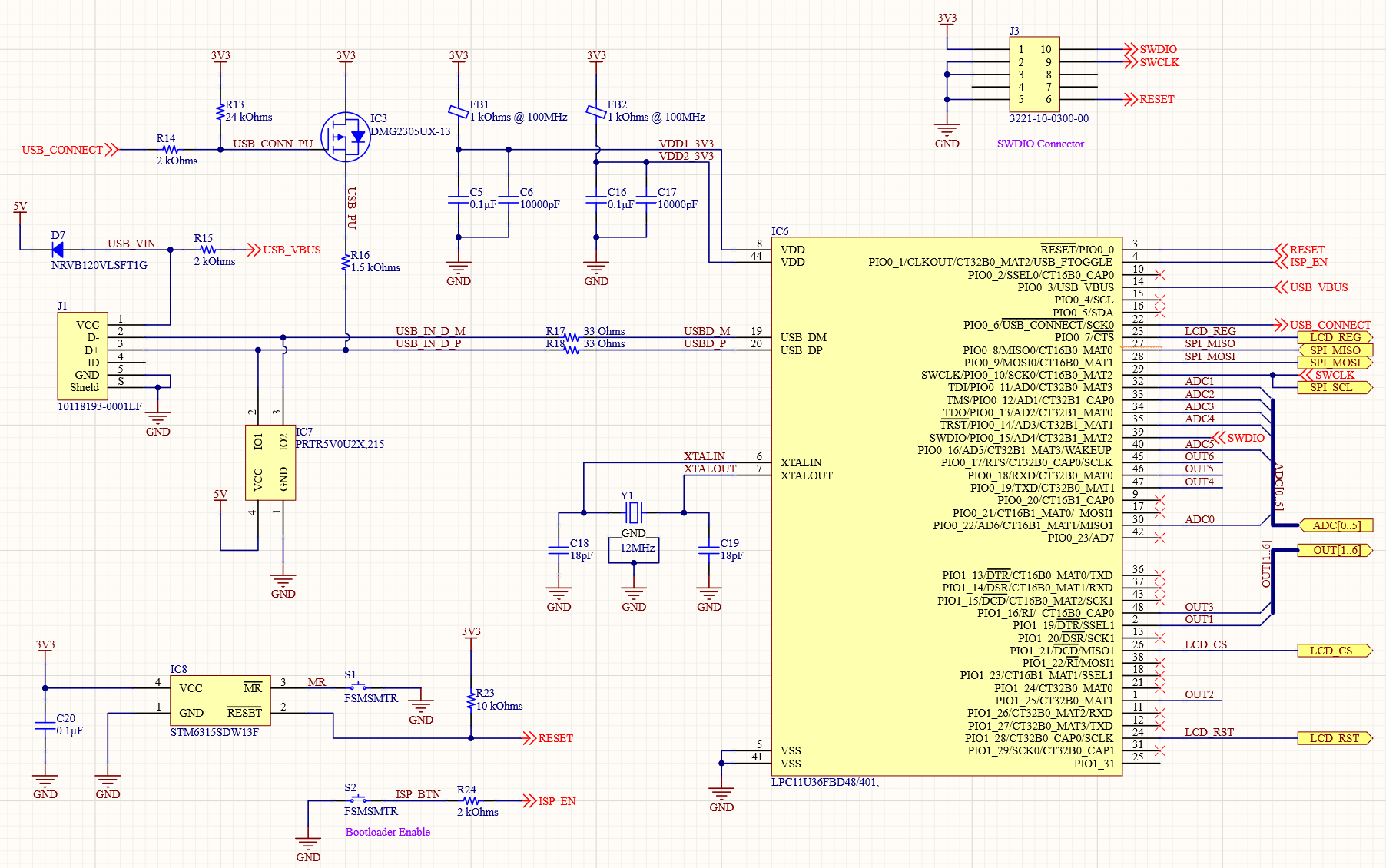Select the R14 resistor symbol
This screenshot has height=868, width=1386.
click(x=171, y=150)
